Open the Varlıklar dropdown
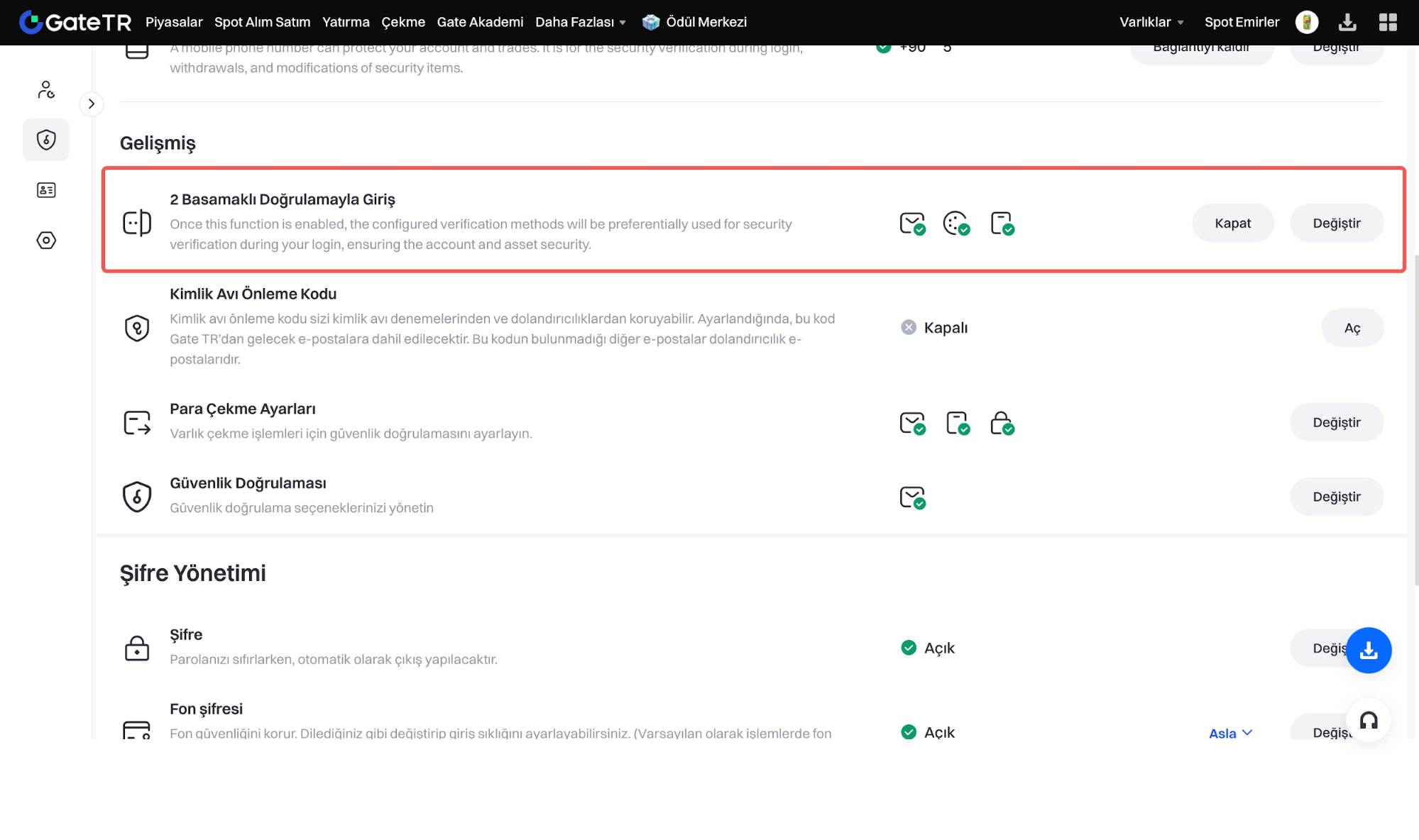 pos(1151,23)
